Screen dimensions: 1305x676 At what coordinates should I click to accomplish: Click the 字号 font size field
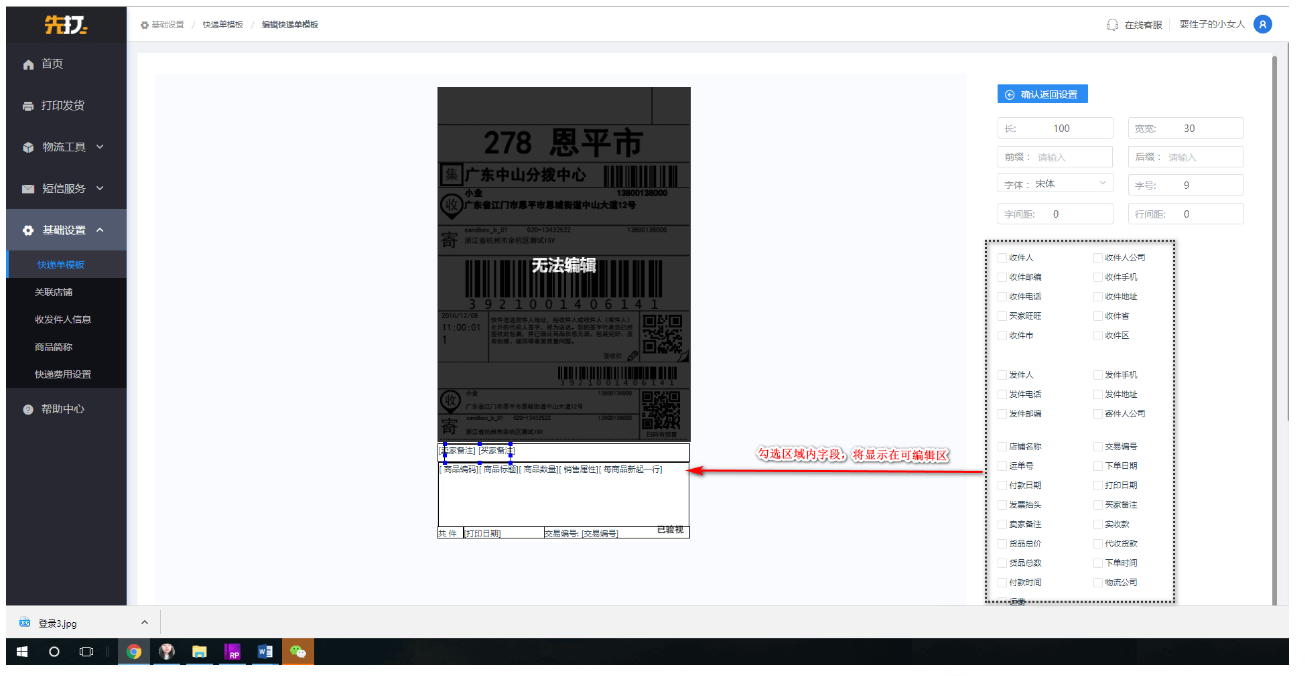point(1186,185)
